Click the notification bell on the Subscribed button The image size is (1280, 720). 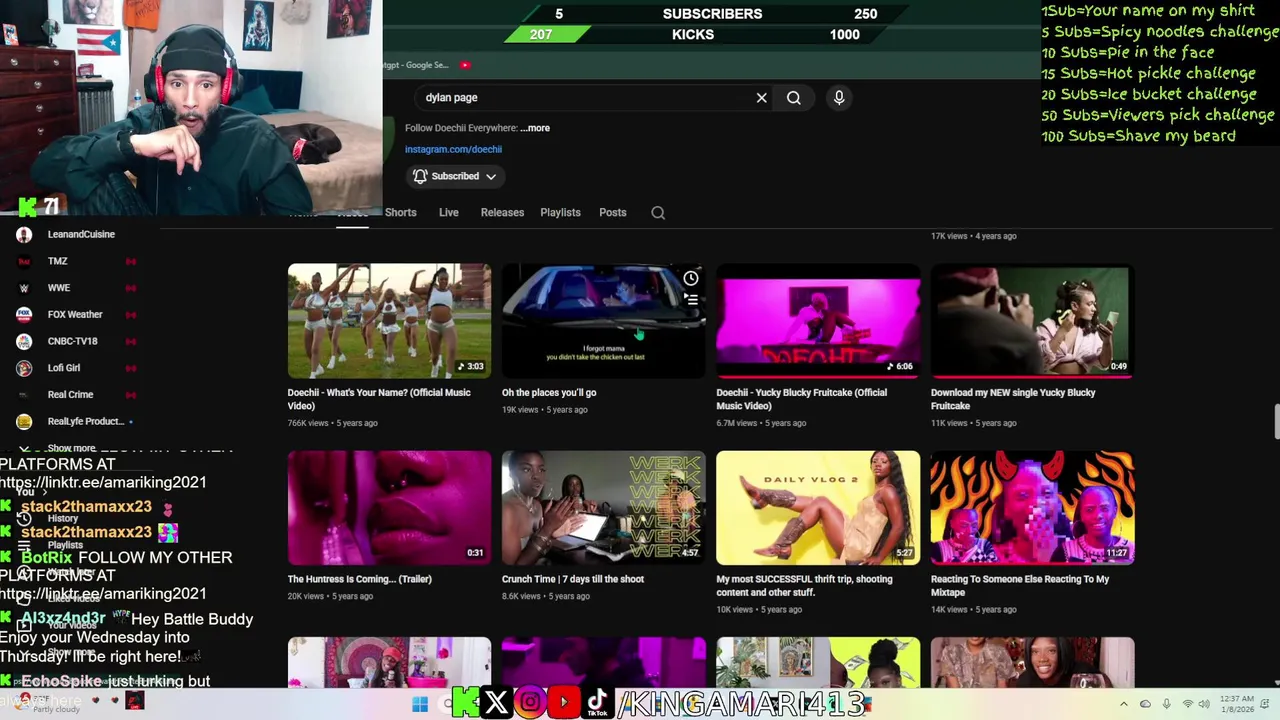tap(420, 176)
